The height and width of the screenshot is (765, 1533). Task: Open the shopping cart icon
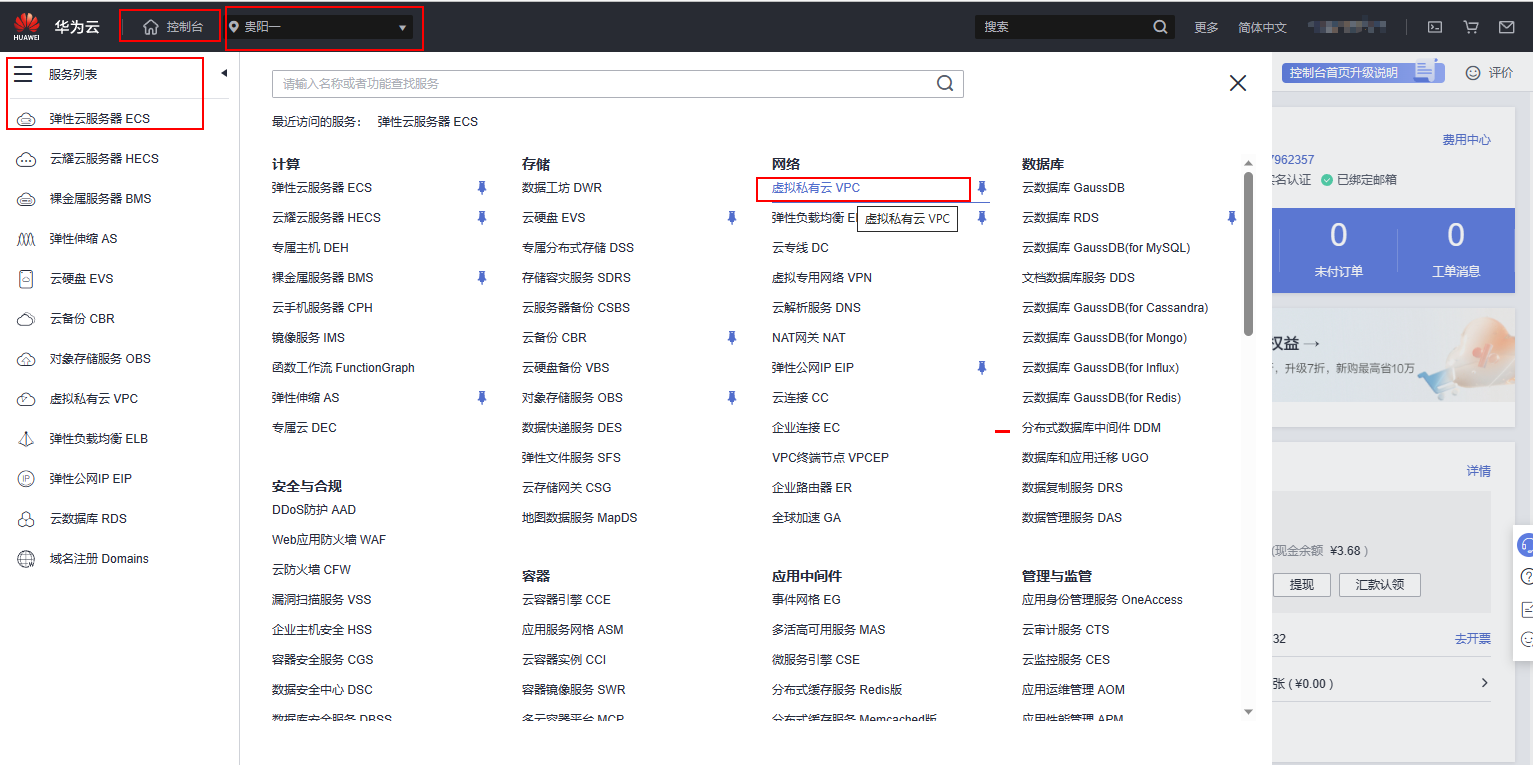[x=1471, y=27]
